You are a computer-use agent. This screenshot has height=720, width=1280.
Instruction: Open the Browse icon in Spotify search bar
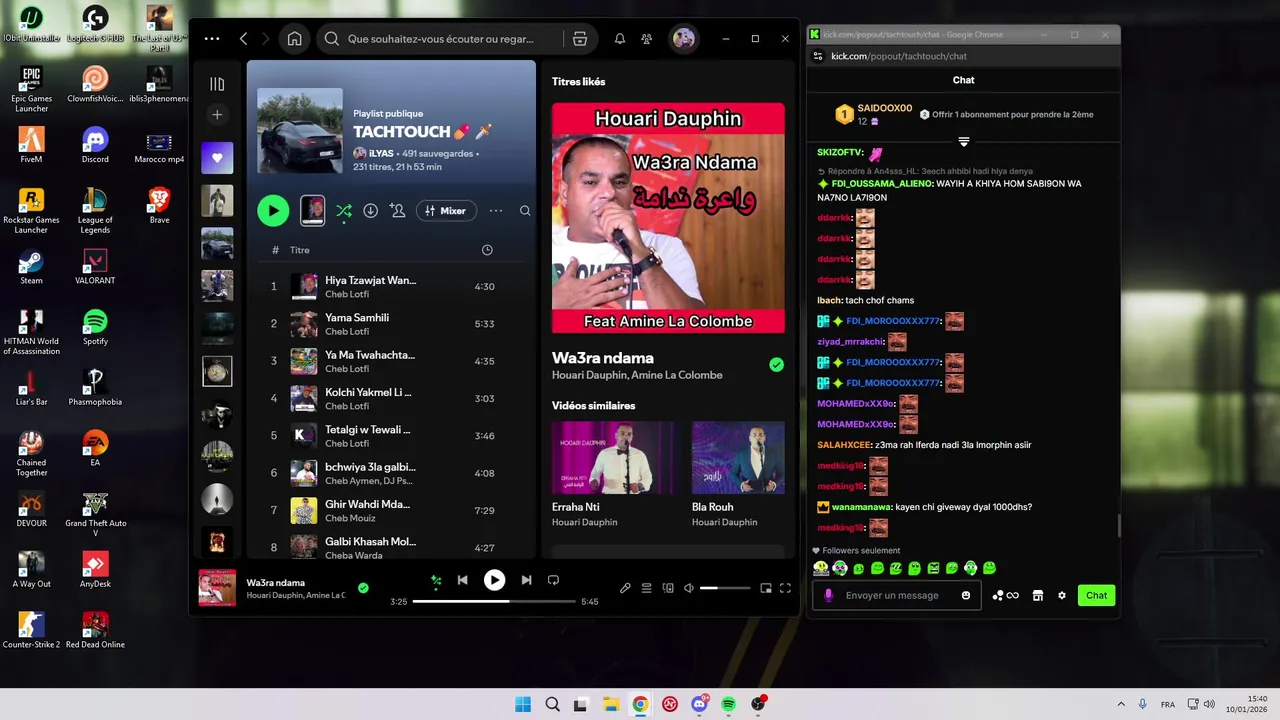click(x=580, y=39)
